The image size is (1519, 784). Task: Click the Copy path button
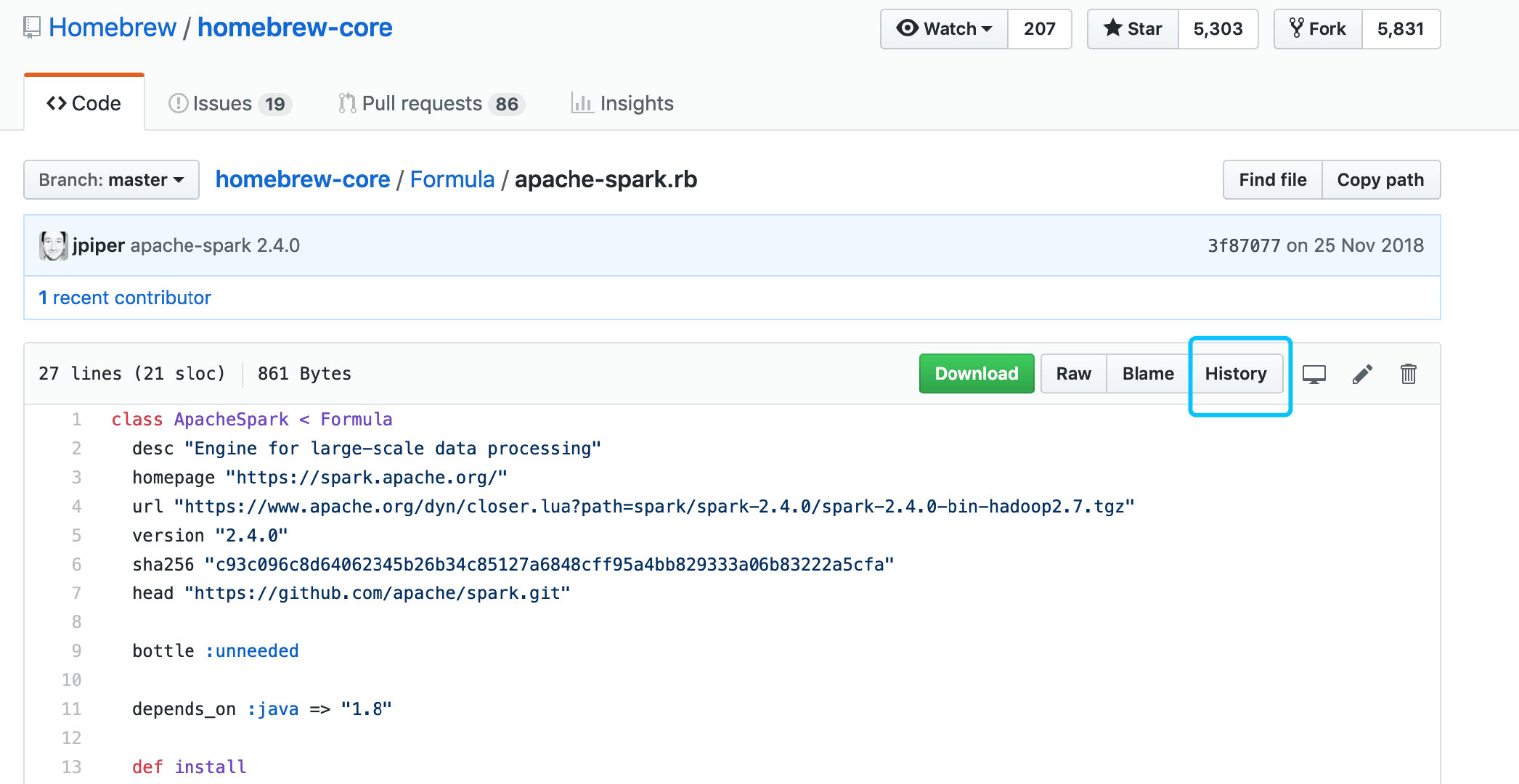tap(1380, 180)
